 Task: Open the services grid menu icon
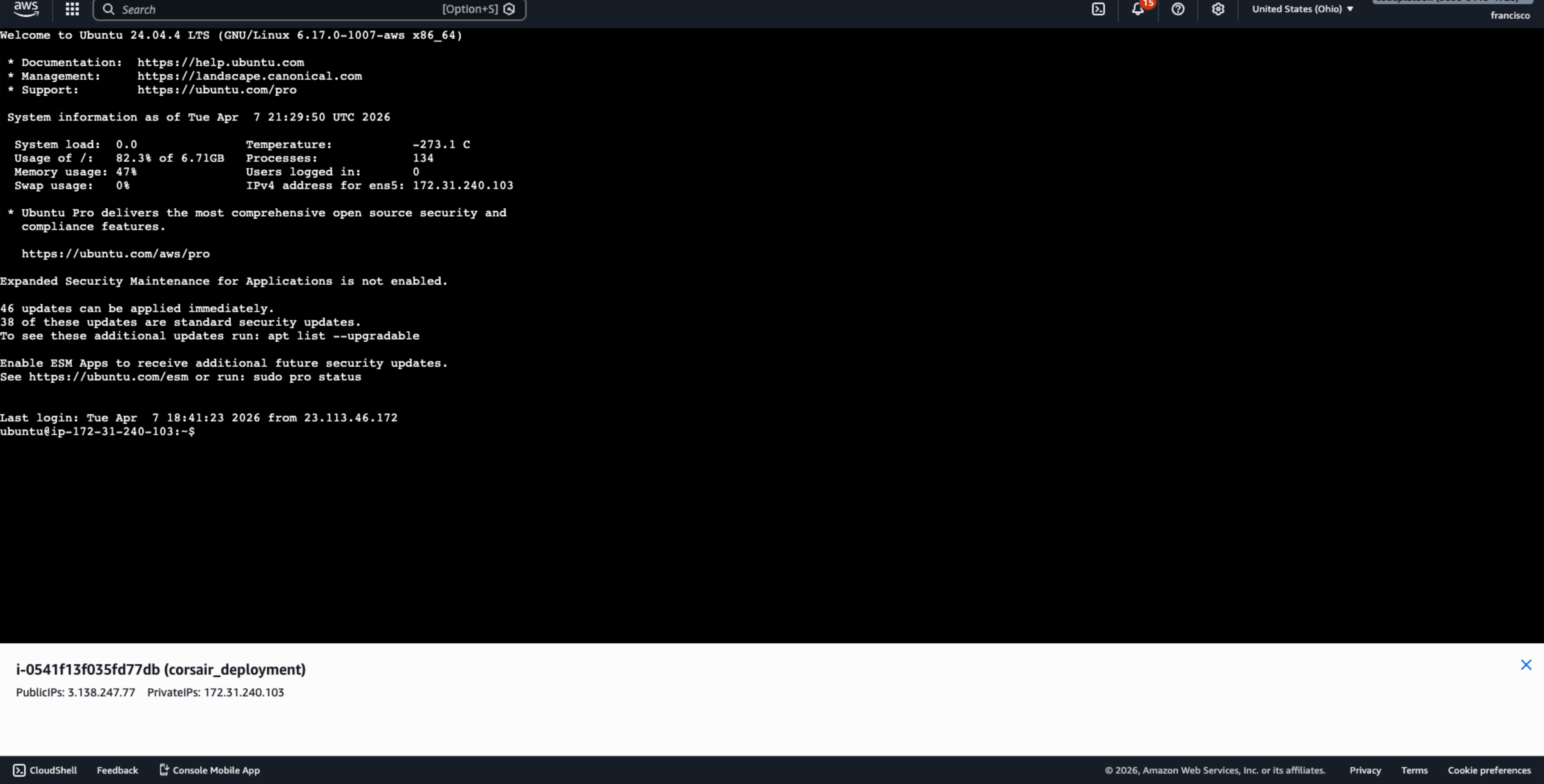(x=72, y=9)
